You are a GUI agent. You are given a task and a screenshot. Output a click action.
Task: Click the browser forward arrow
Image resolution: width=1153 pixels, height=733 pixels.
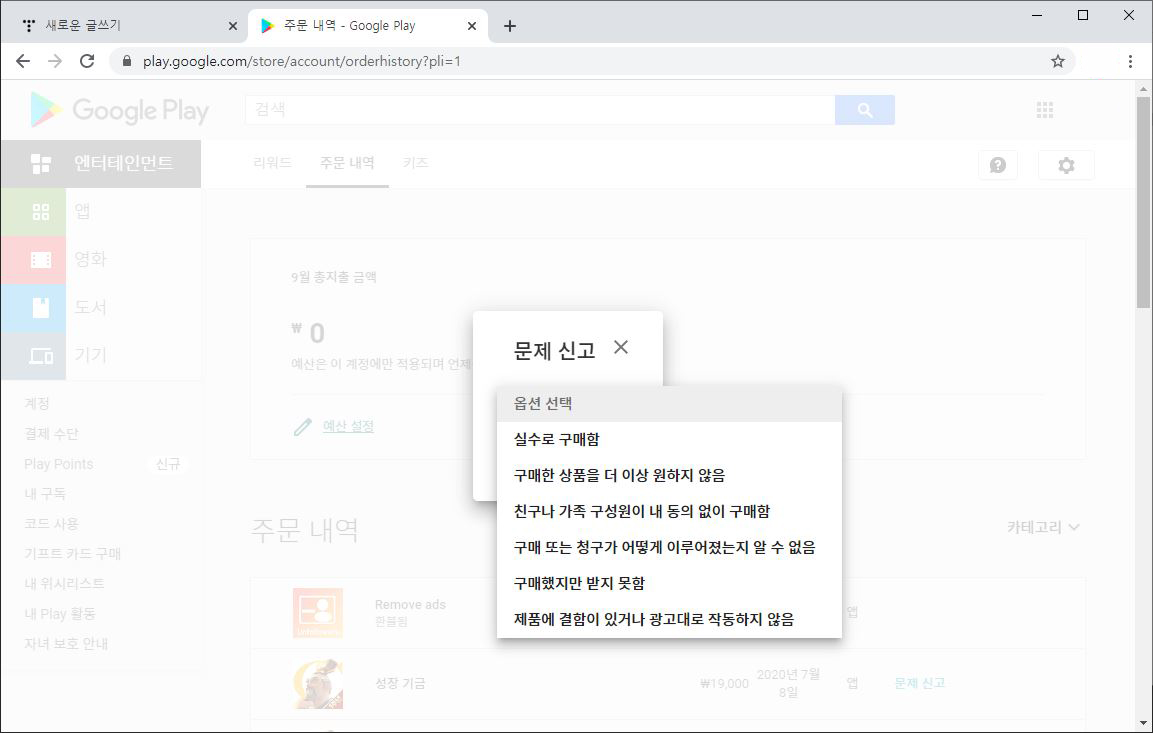tap(55, 61)
